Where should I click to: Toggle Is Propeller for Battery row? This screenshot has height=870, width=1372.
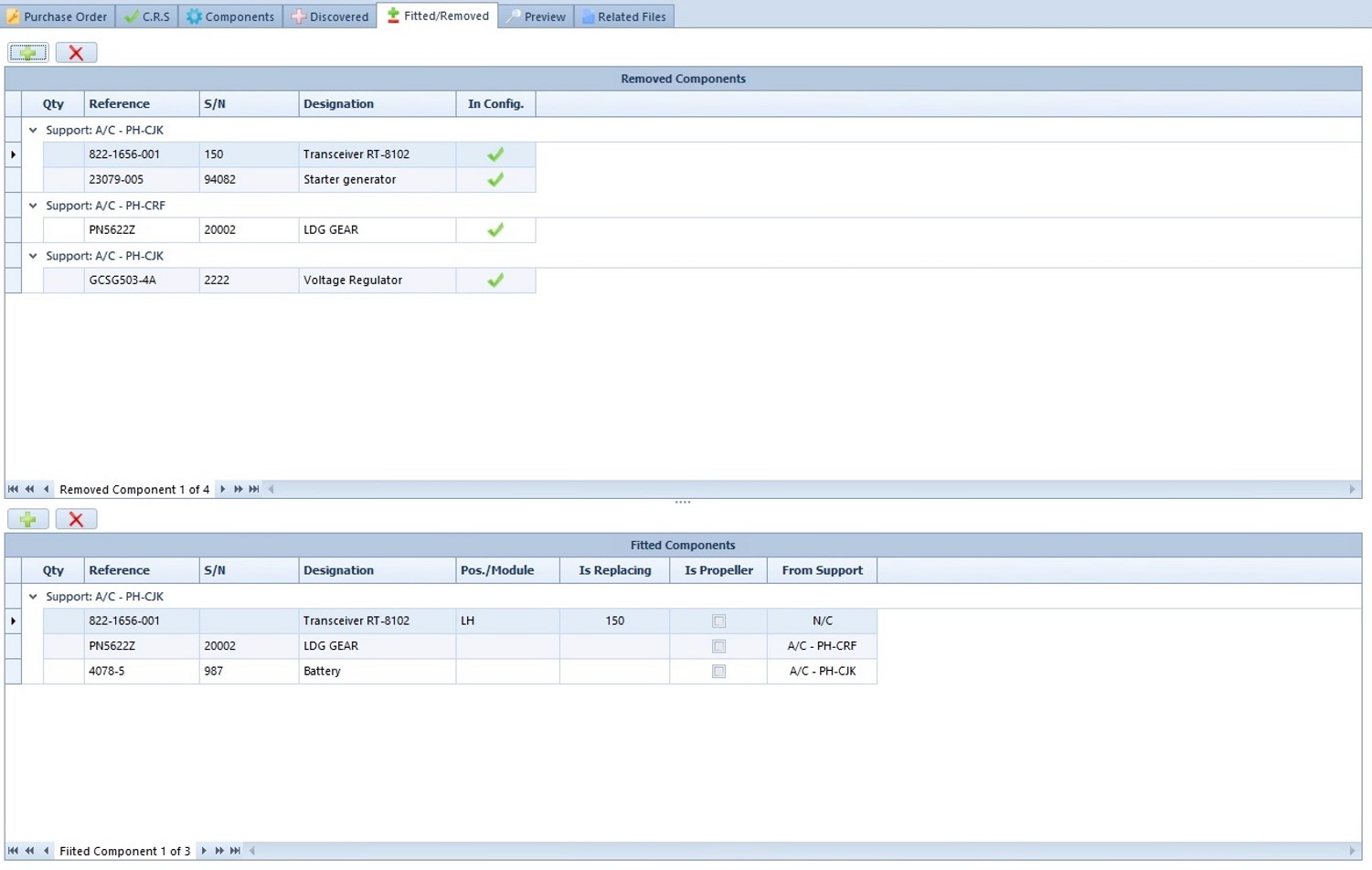[x=718, y=672]
